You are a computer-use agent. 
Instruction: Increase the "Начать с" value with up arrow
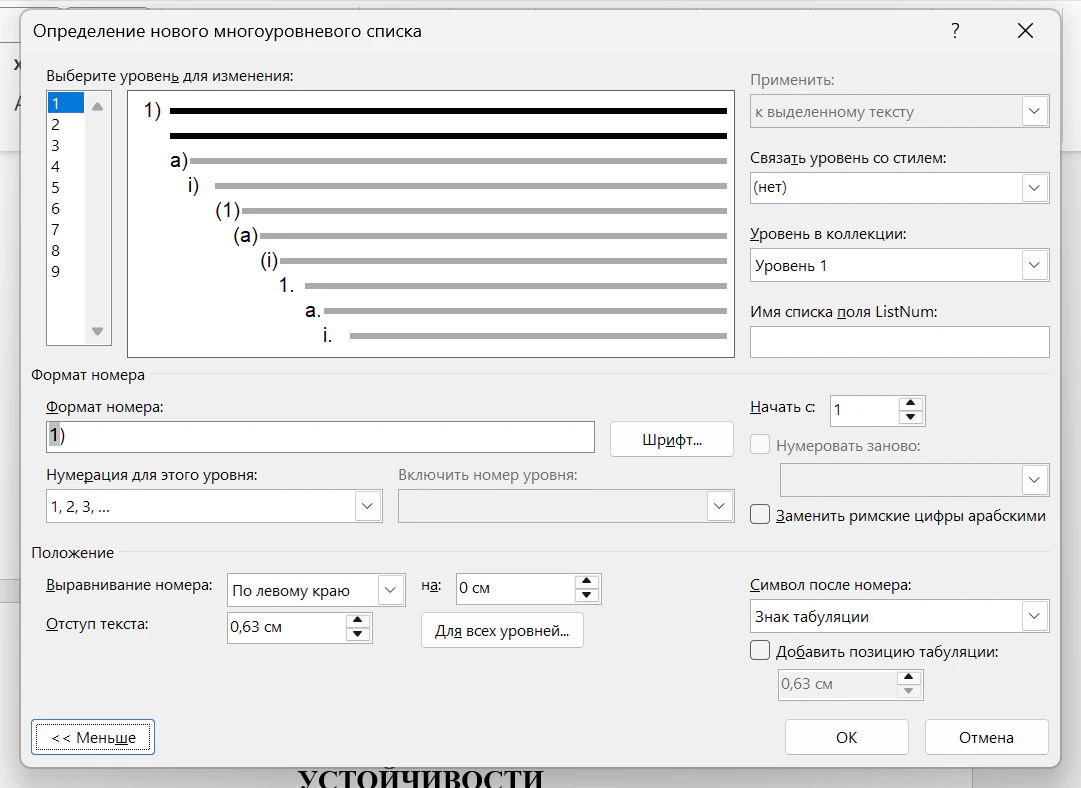pyautogui.click(x=911, y=403)
